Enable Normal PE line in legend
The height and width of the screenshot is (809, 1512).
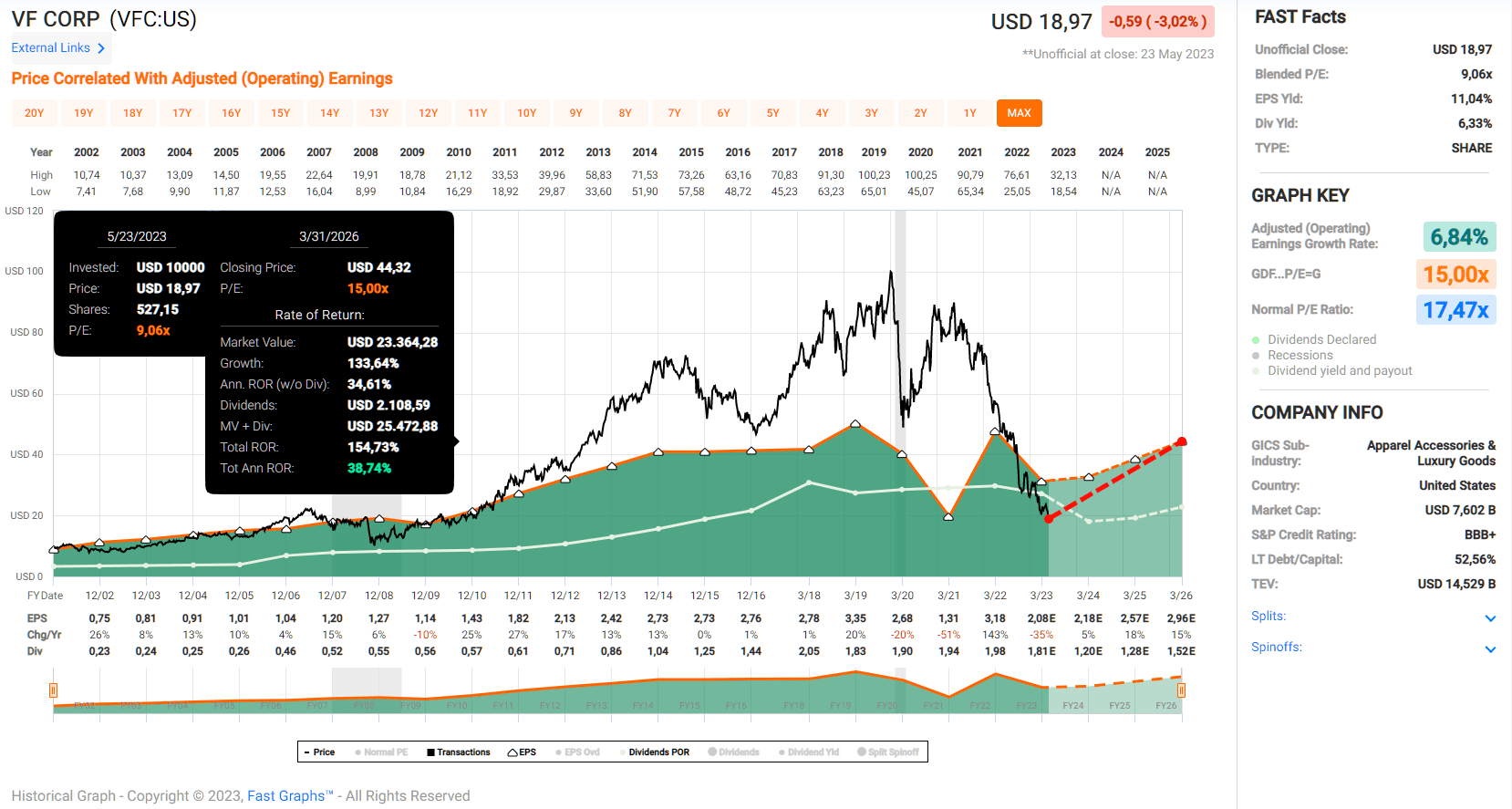pyautogui.click(x=381, y=752)
